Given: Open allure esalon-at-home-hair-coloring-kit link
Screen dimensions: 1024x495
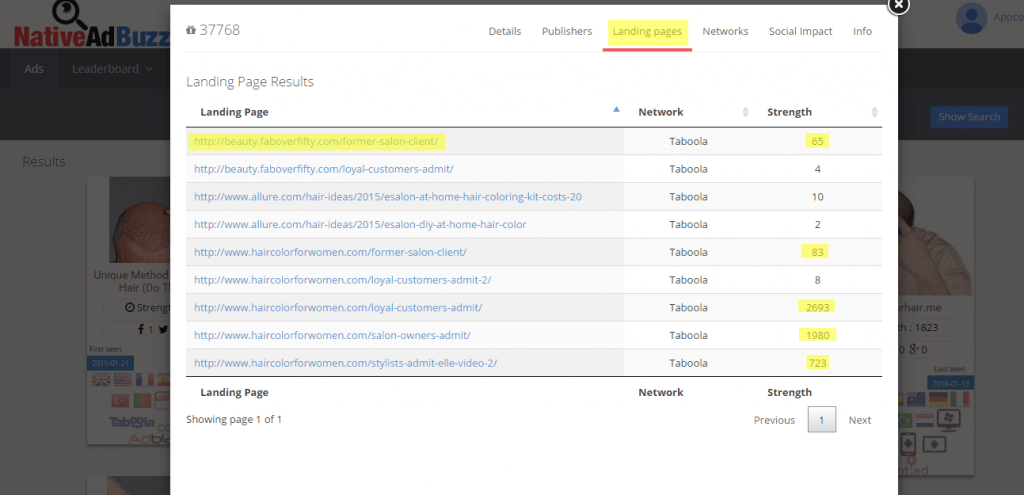Looking at the screenshot, I should (388, 197).
